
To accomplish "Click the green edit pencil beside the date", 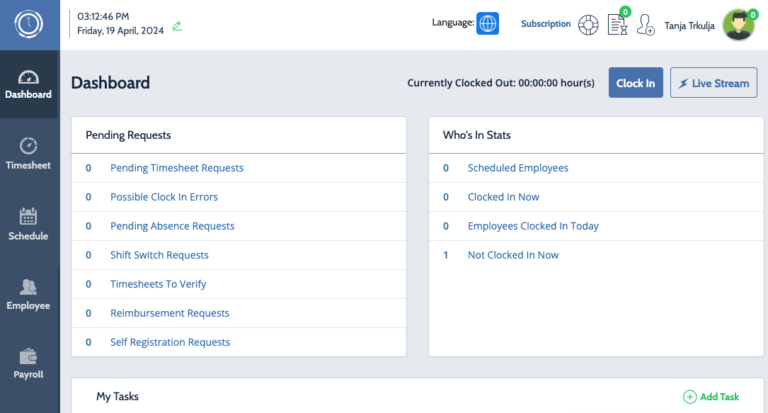I will [177, 26].
